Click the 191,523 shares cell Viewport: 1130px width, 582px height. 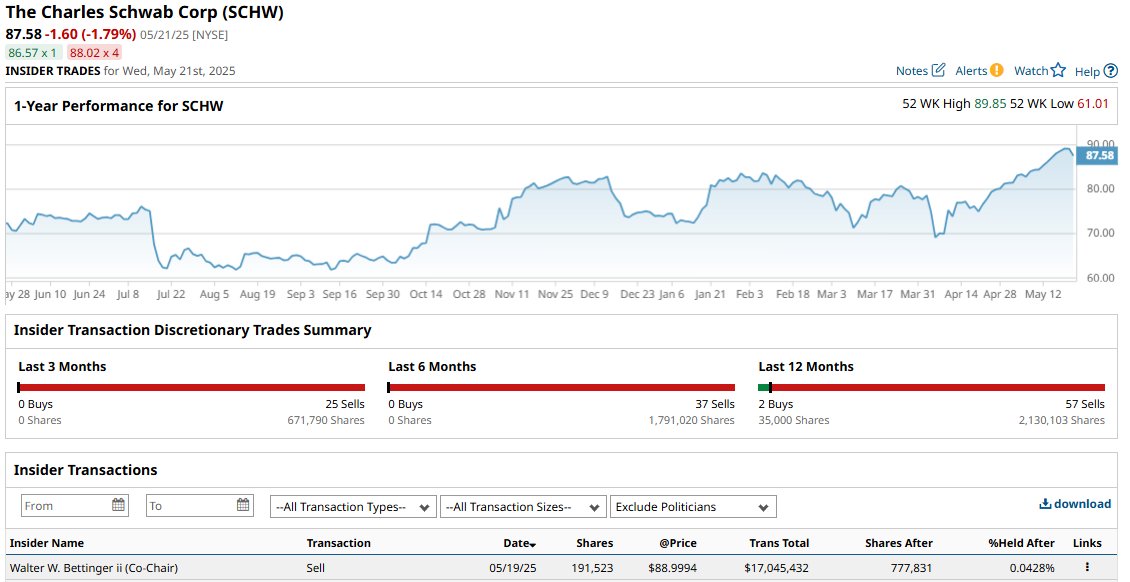click(x=592, y=568)
